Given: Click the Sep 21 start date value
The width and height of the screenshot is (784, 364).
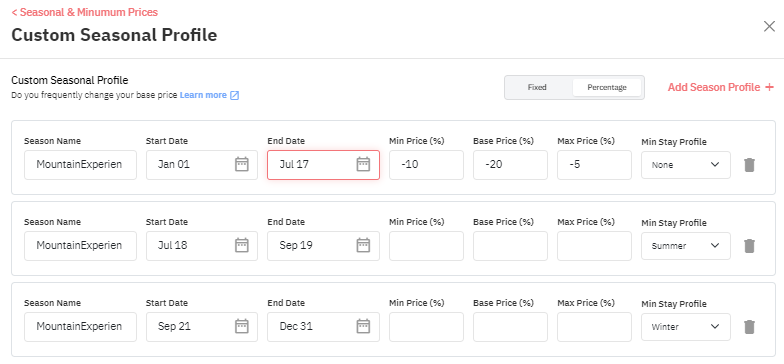Looking at the screenshot, I should coord(174,326).
